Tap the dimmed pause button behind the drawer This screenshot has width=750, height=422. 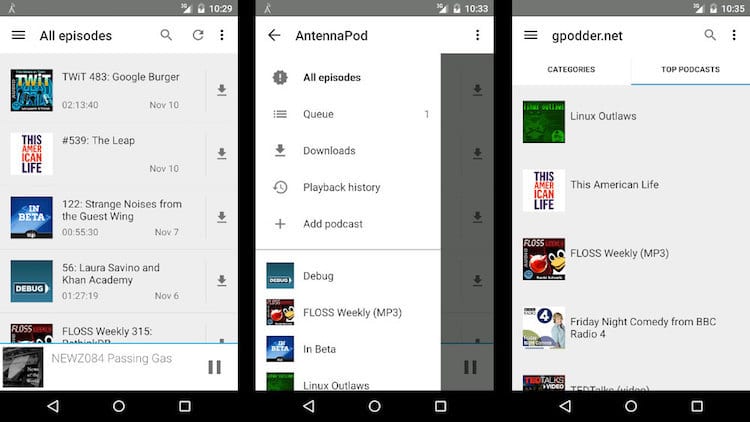point(470,367)
